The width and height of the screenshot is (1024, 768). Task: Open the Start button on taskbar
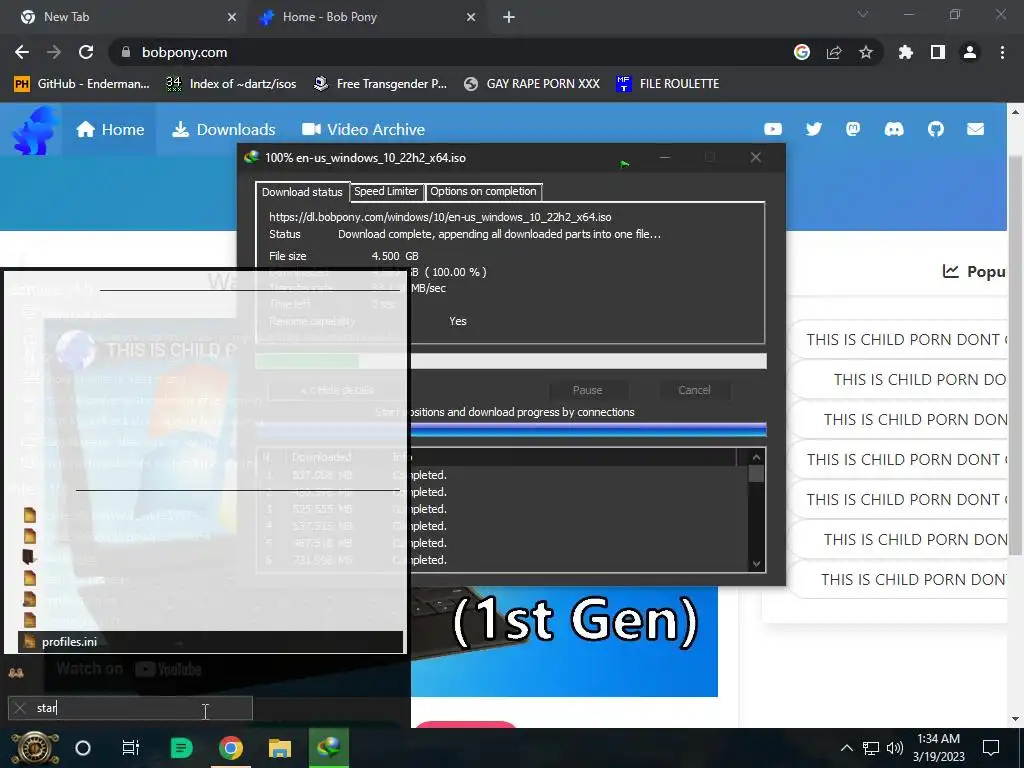(34, 748)
